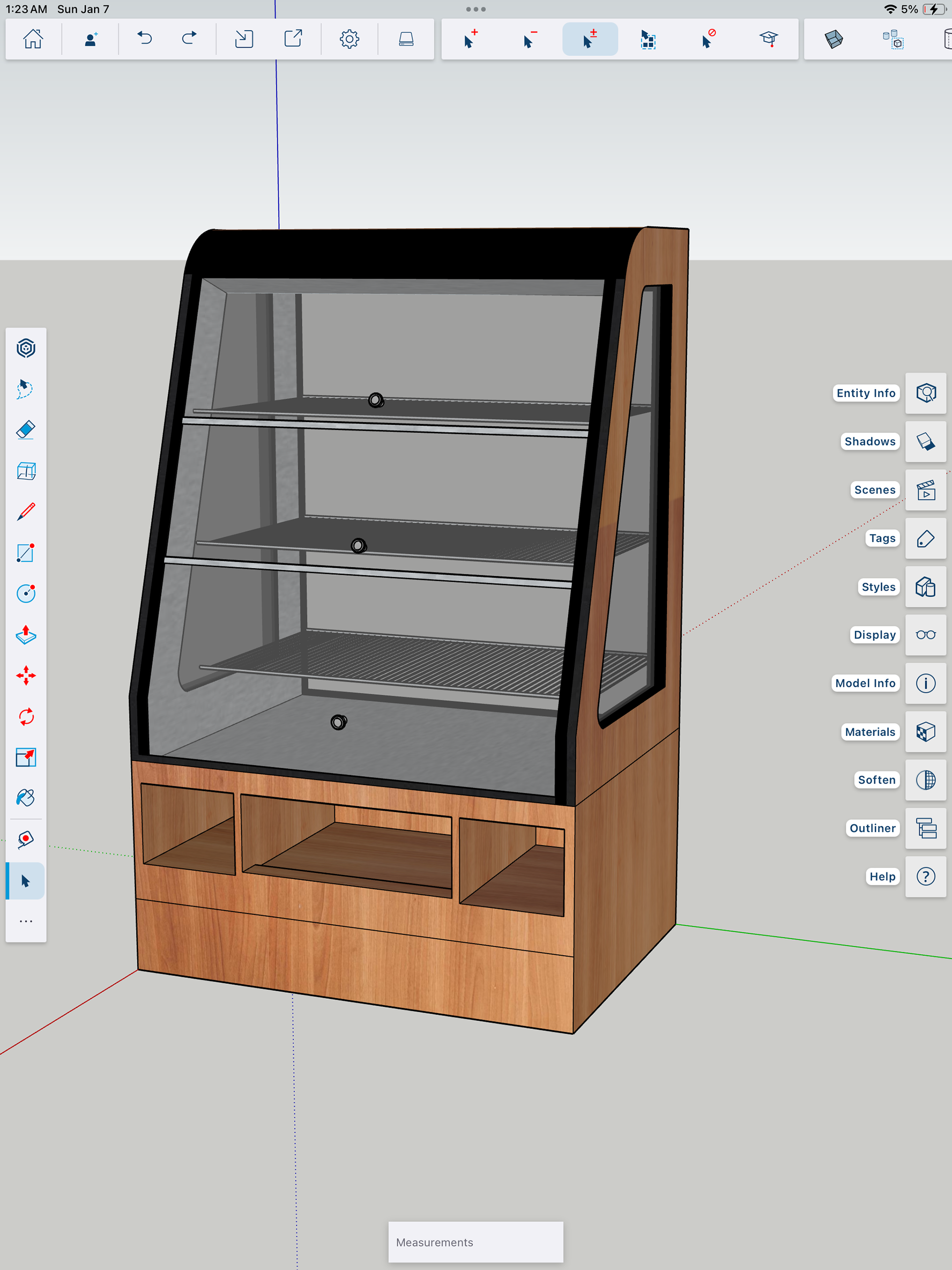Open the Tags panel

(x=925, y=539)
